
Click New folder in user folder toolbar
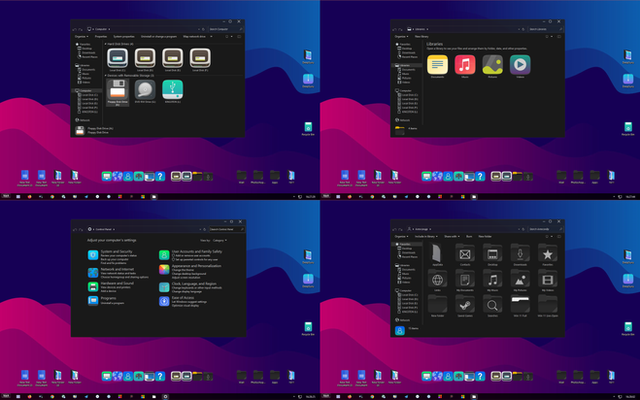(485, 236)
